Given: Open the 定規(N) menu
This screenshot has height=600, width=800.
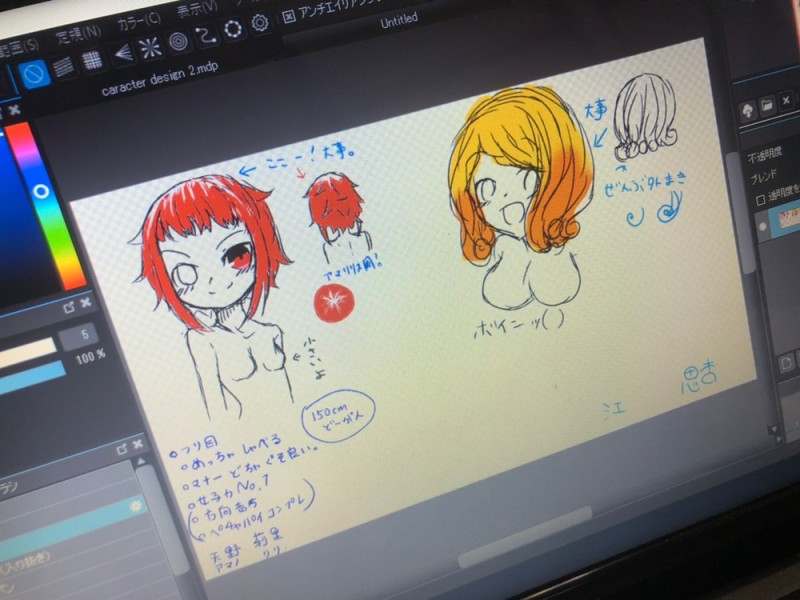Looking at the screenshot, I should click(x=78, y=36).
